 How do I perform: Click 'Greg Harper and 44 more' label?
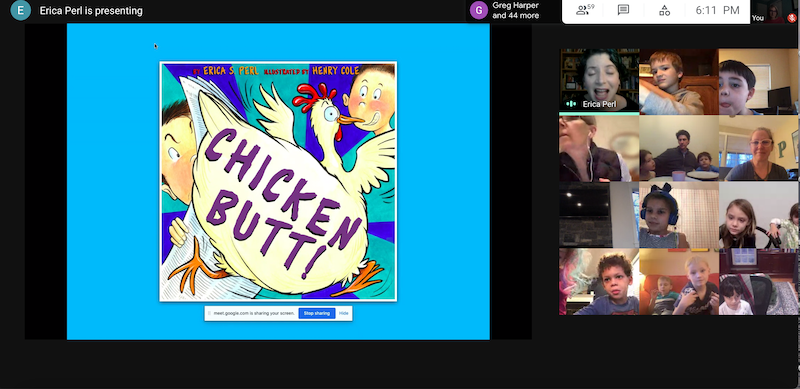tap(515, 10)
